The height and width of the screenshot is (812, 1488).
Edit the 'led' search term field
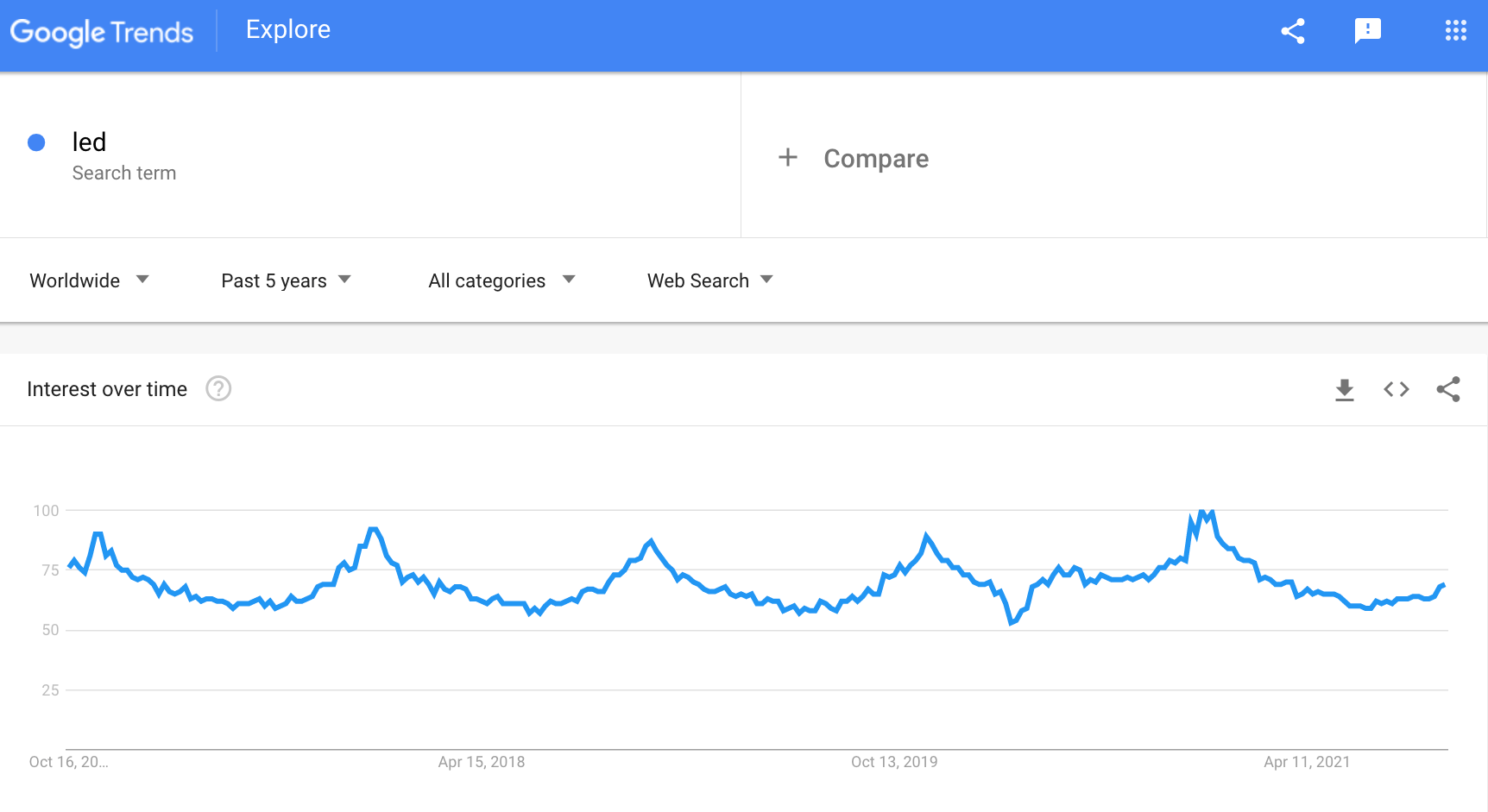click(x=370, y=155)
